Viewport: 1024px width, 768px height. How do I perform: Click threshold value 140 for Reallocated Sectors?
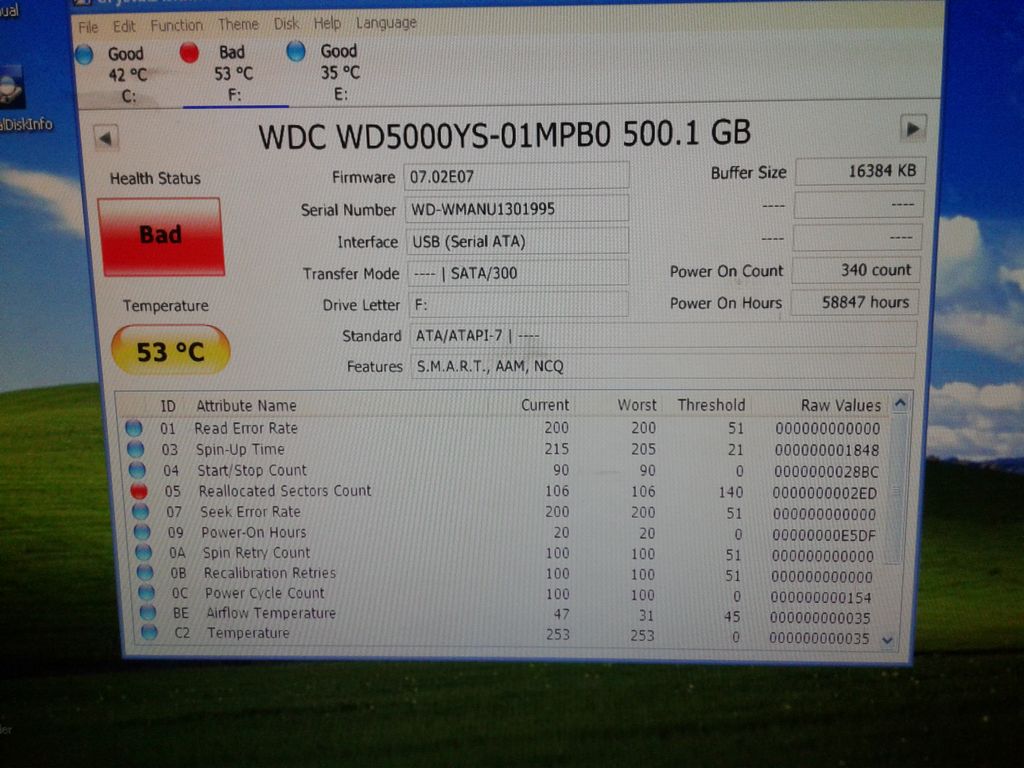tap(731, 492)
